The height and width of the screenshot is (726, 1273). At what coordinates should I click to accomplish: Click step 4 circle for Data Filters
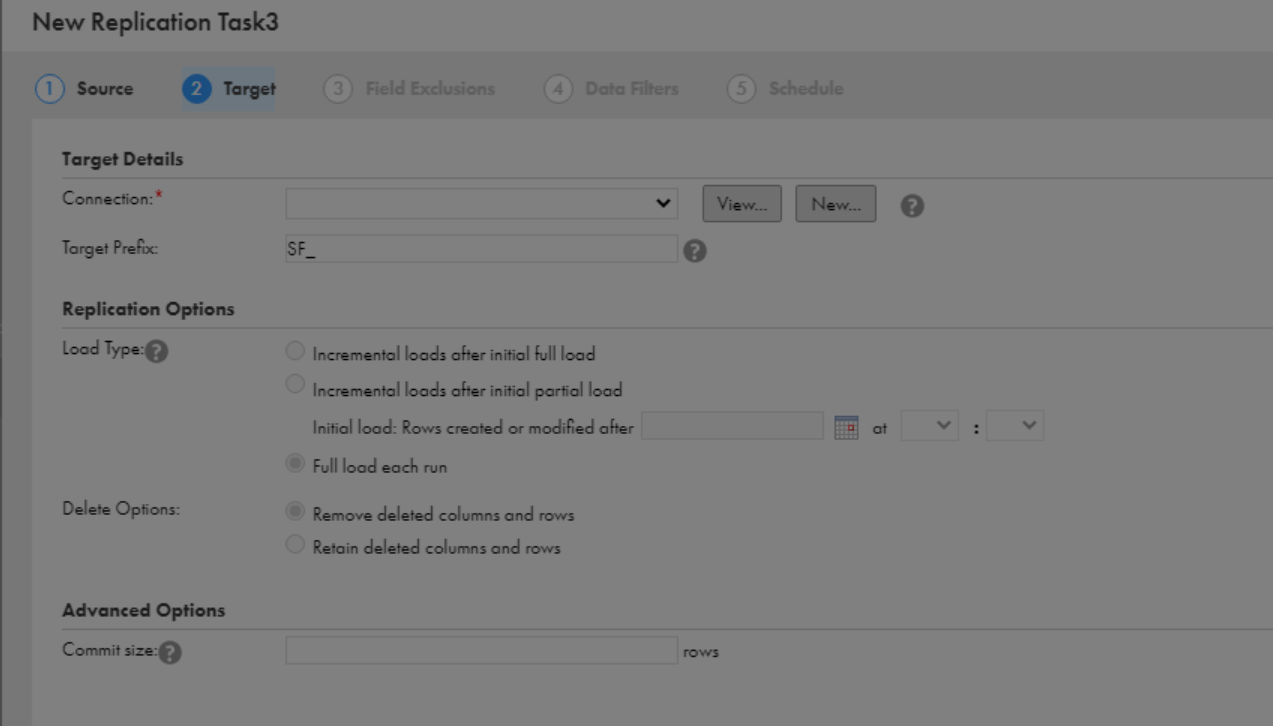click(x=557, y=88)
